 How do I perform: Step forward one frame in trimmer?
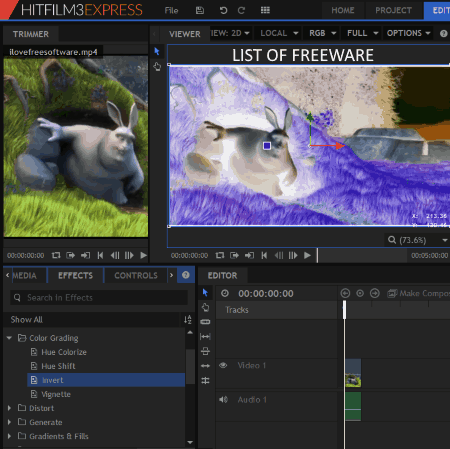point(129,255)
